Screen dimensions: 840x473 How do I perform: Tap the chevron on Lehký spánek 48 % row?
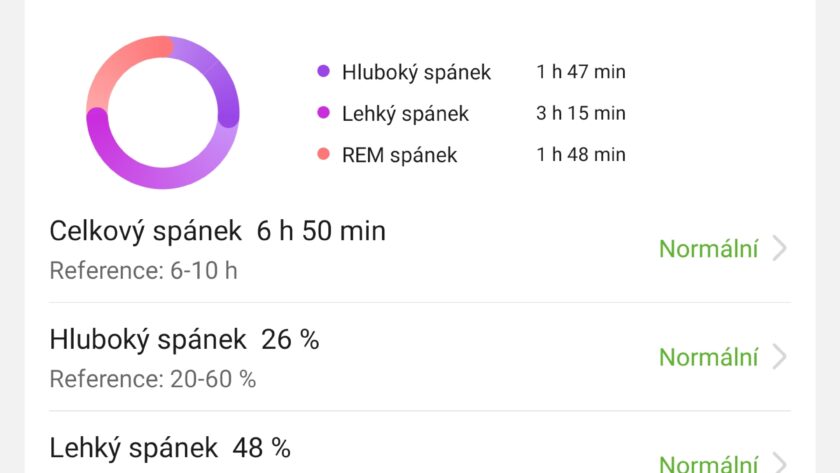click(780, 463)
